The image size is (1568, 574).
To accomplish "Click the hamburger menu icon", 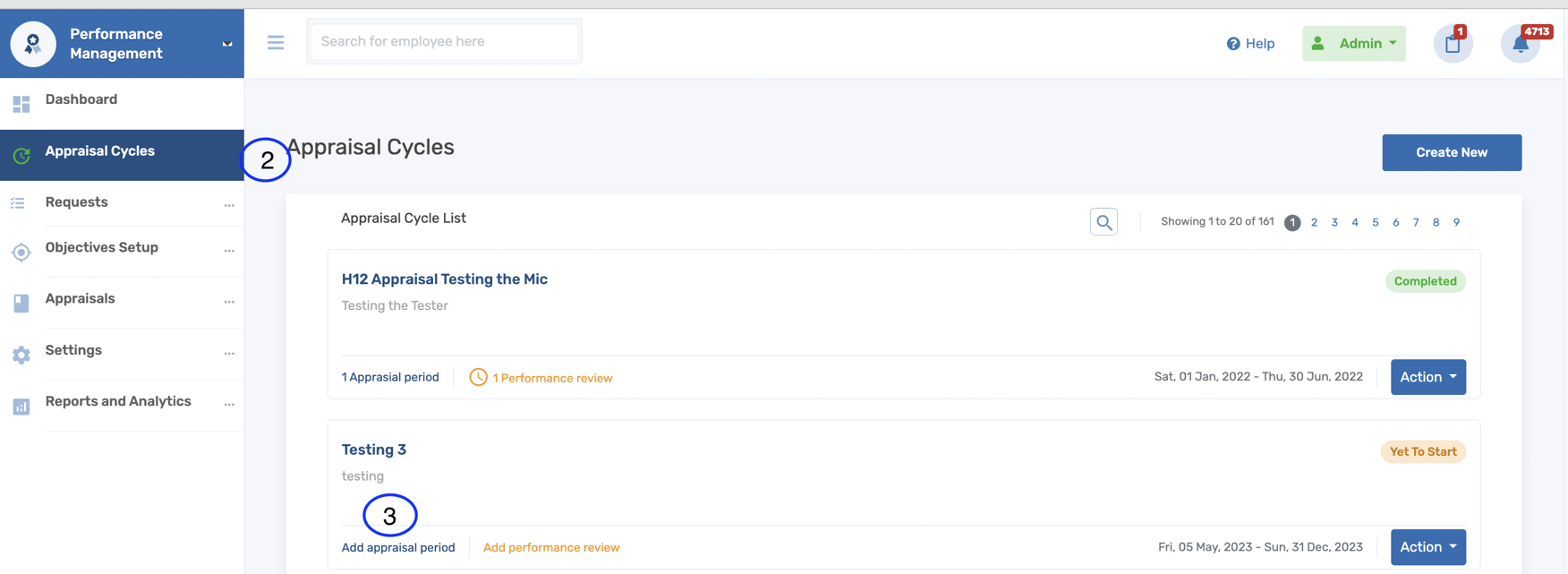I will pyautogui.click(x=276, y=43).
